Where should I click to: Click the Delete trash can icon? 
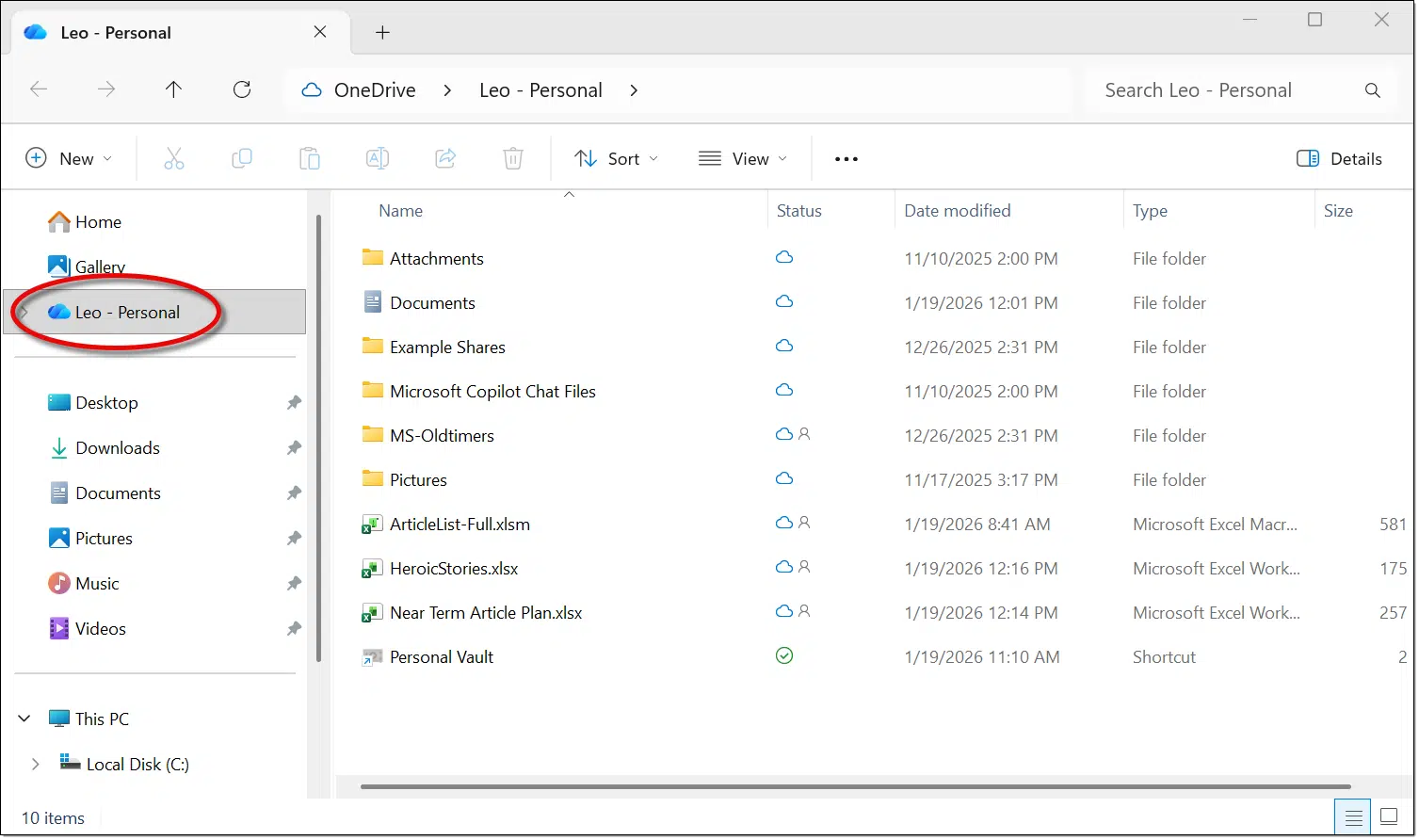pyautogui.click(x=513, y=158)
